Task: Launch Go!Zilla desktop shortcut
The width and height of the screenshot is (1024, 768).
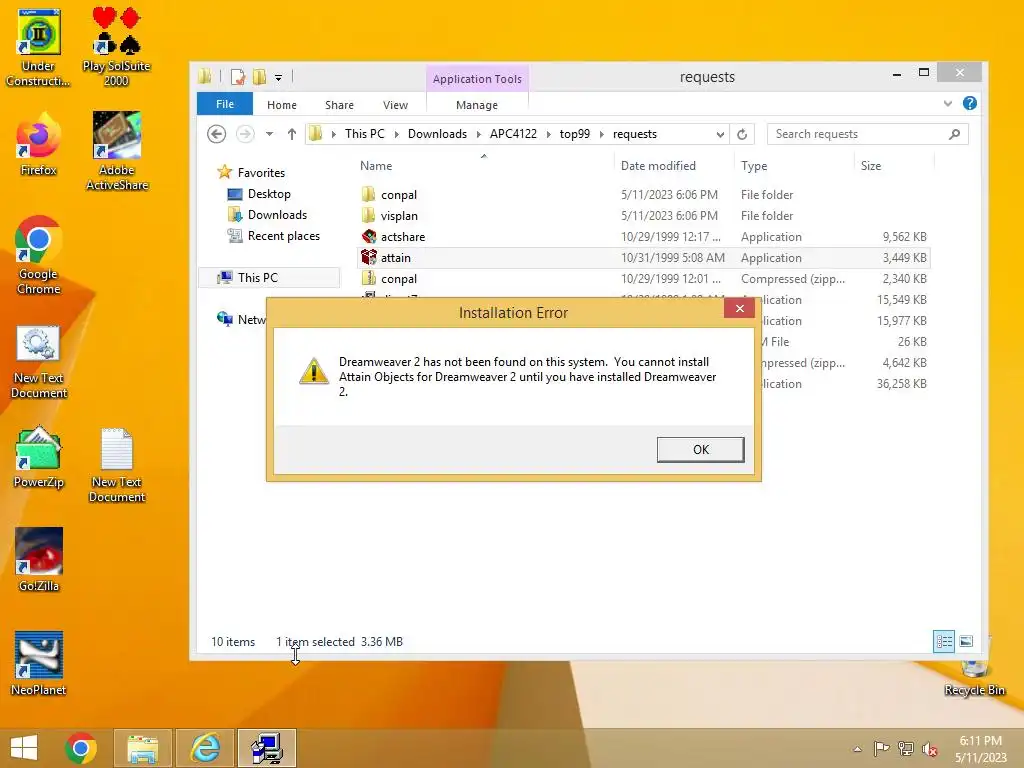Action: tap(39, 560)
